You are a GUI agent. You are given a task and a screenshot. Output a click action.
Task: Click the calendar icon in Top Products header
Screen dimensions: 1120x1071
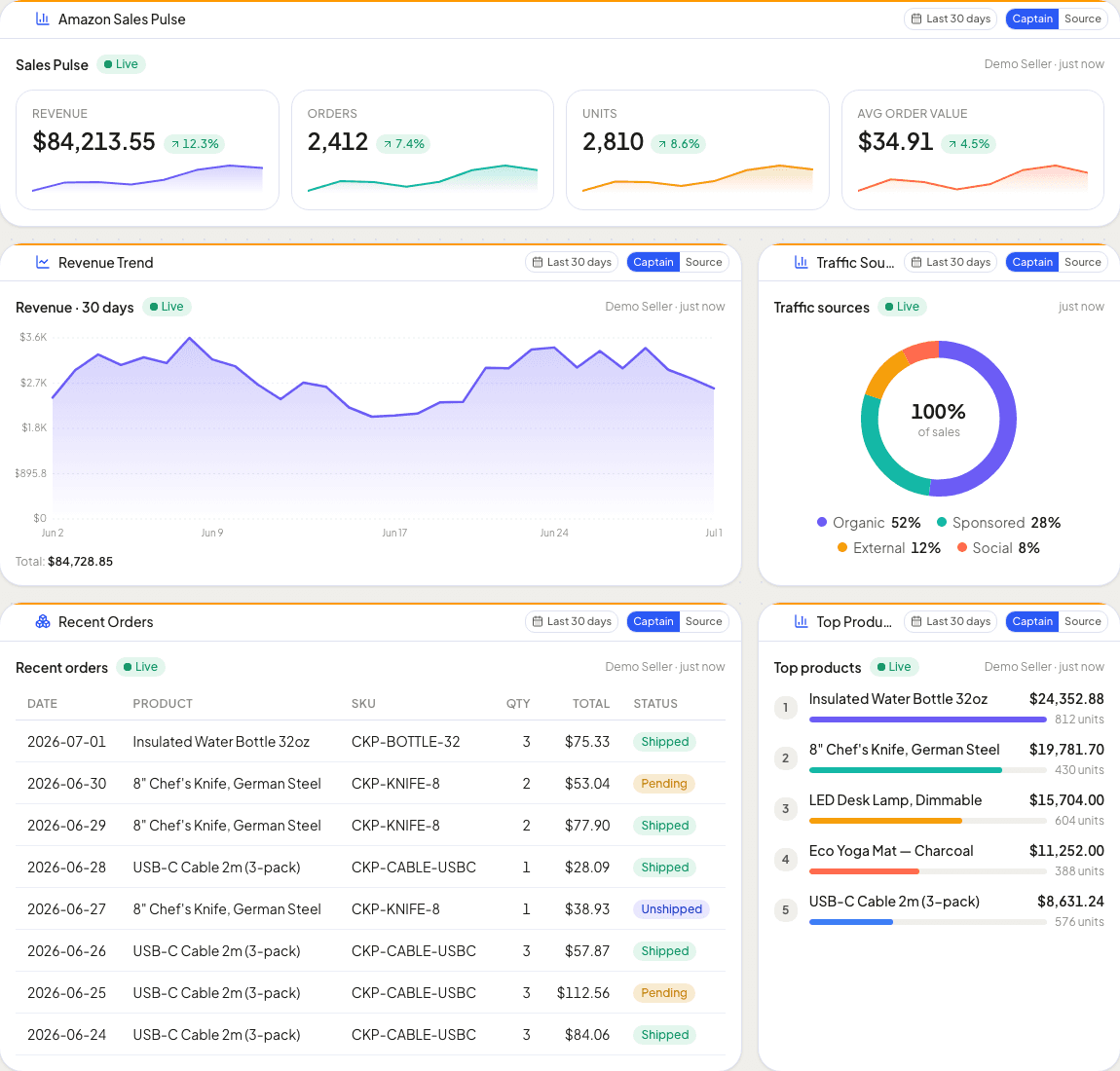pos(916,621)
